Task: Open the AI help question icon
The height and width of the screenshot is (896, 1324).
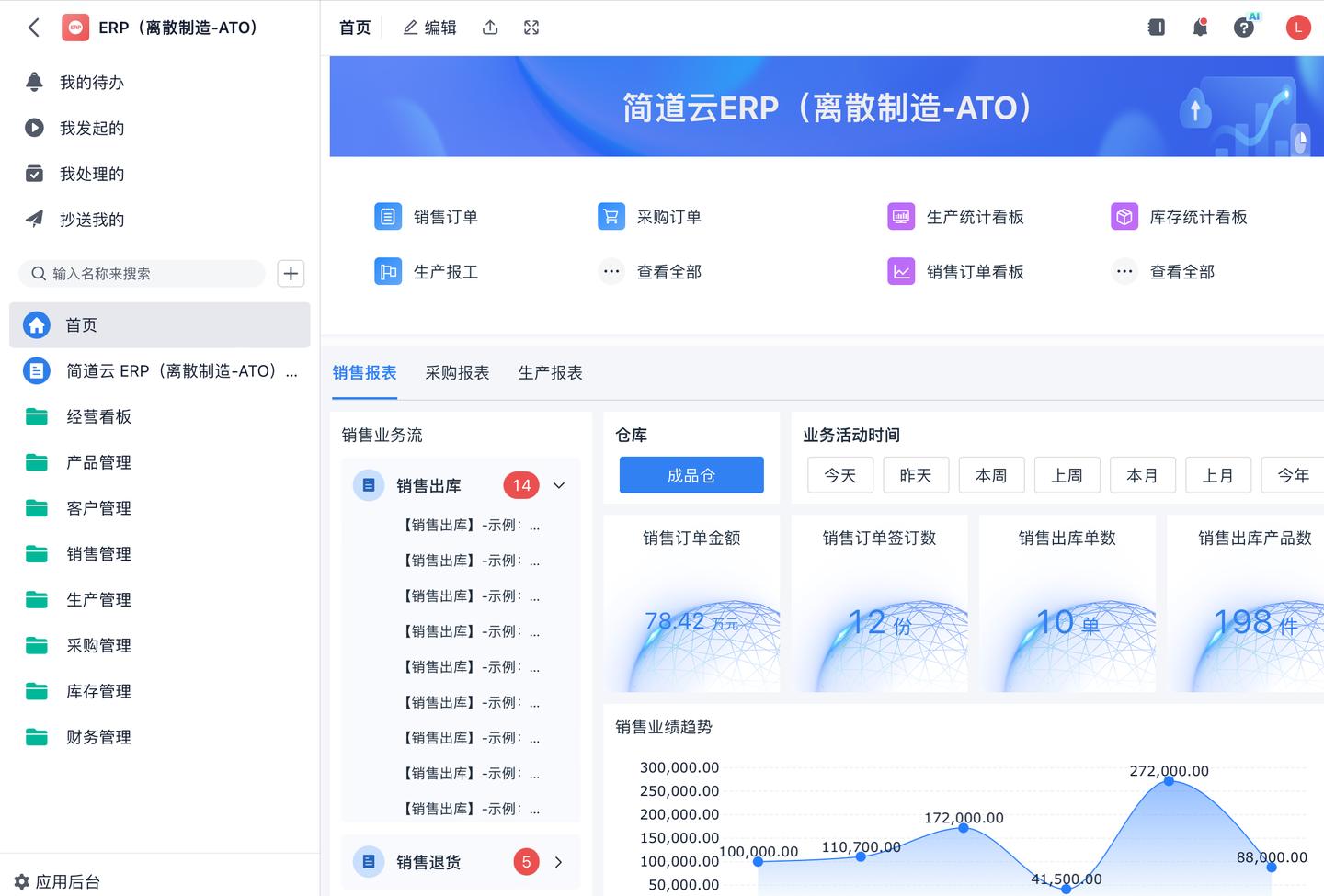Action: [x=1244, y=28]
